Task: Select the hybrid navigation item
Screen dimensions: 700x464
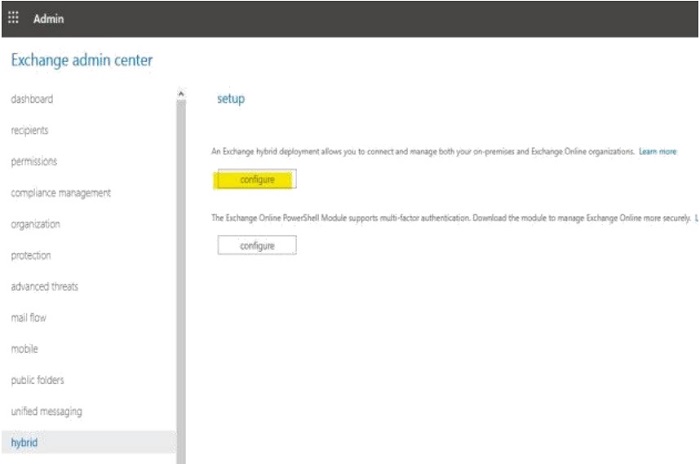Action: pos(89,442)
